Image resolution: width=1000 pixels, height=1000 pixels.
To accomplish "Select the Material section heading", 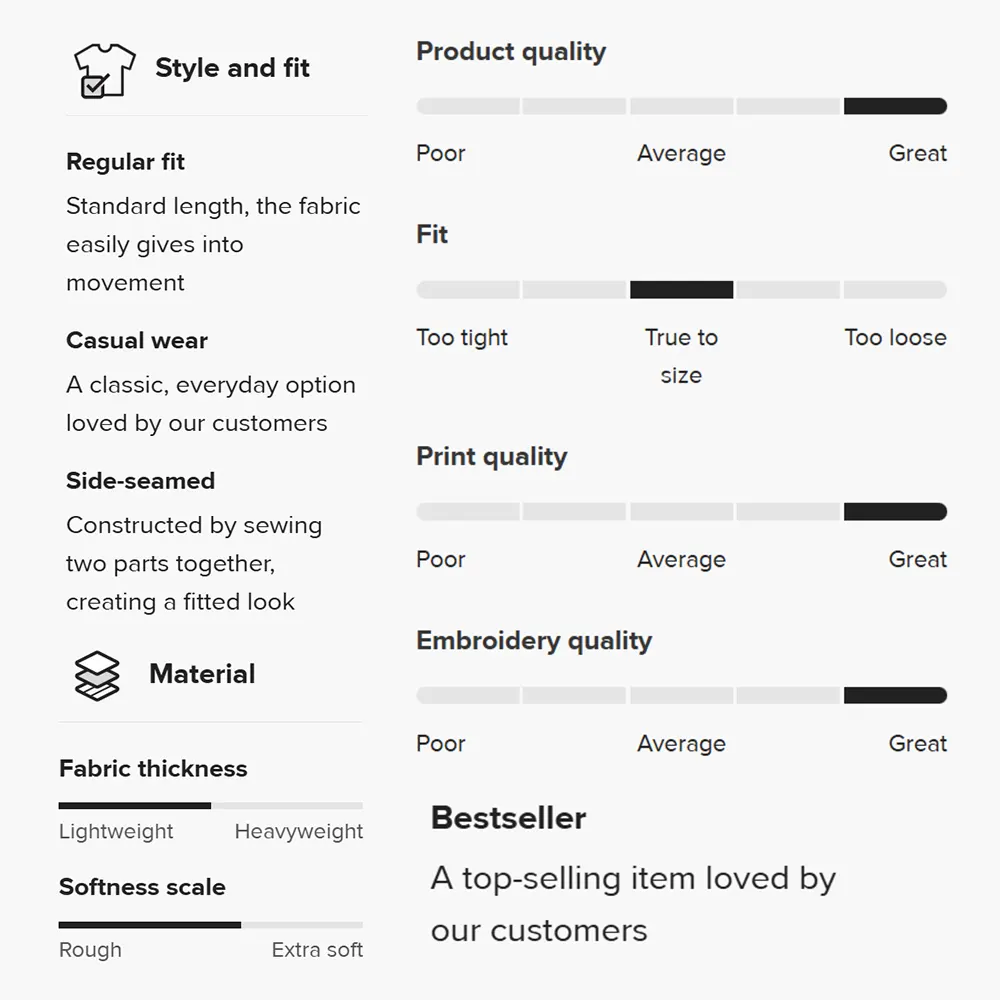I will [x=202, y=674].
